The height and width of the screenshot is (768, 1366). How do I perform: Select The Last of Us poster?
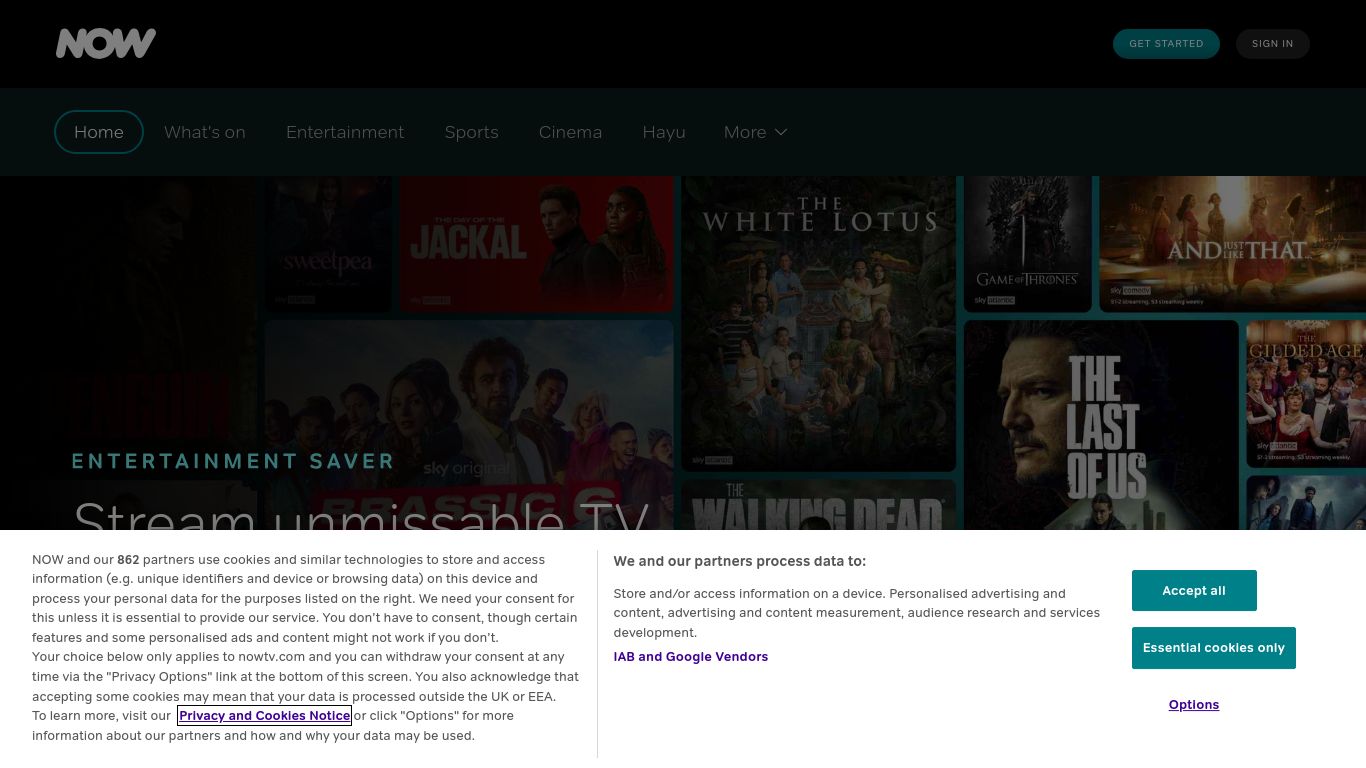1101,425
